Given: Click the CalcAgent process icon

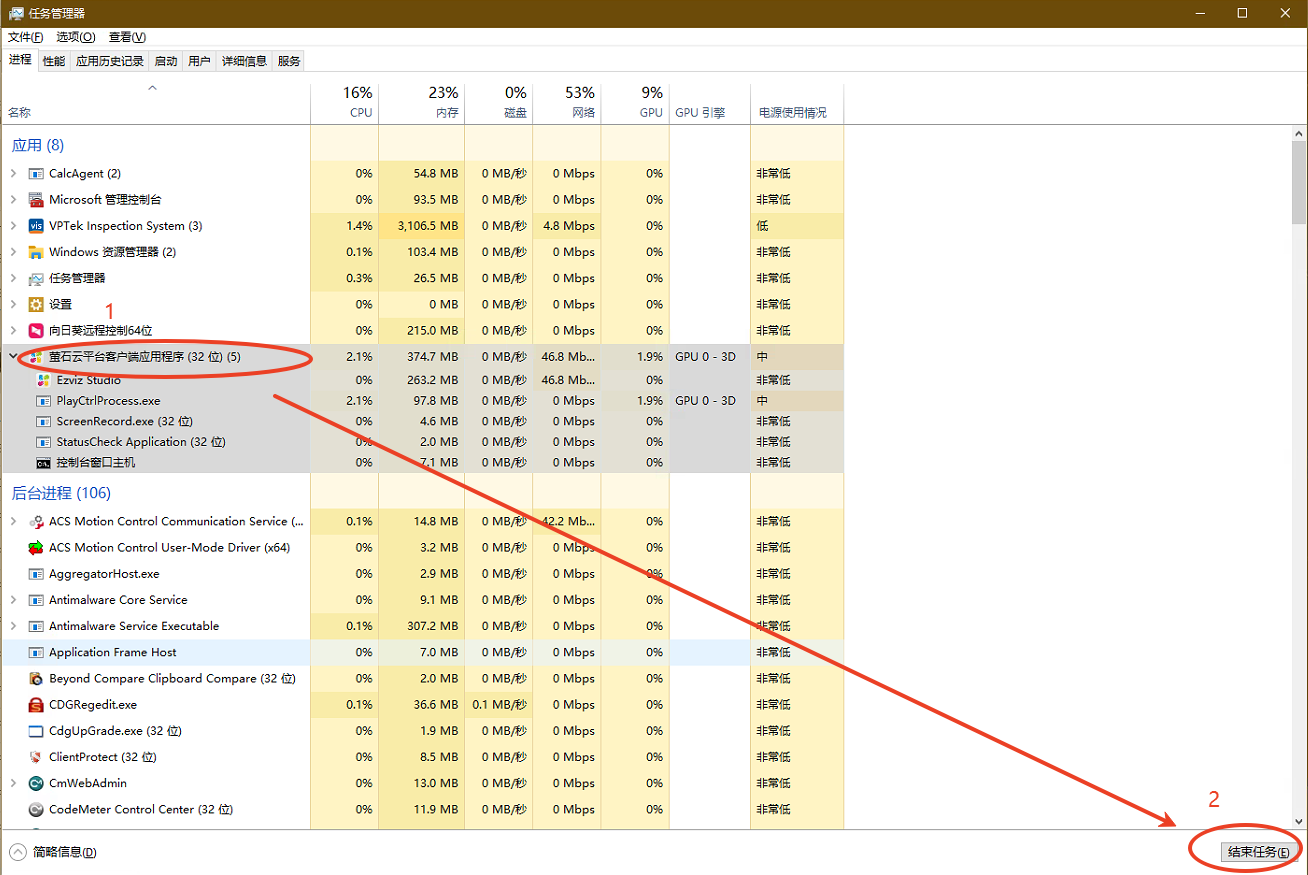Looking at the screenshot, I should (x=36, y=174).
